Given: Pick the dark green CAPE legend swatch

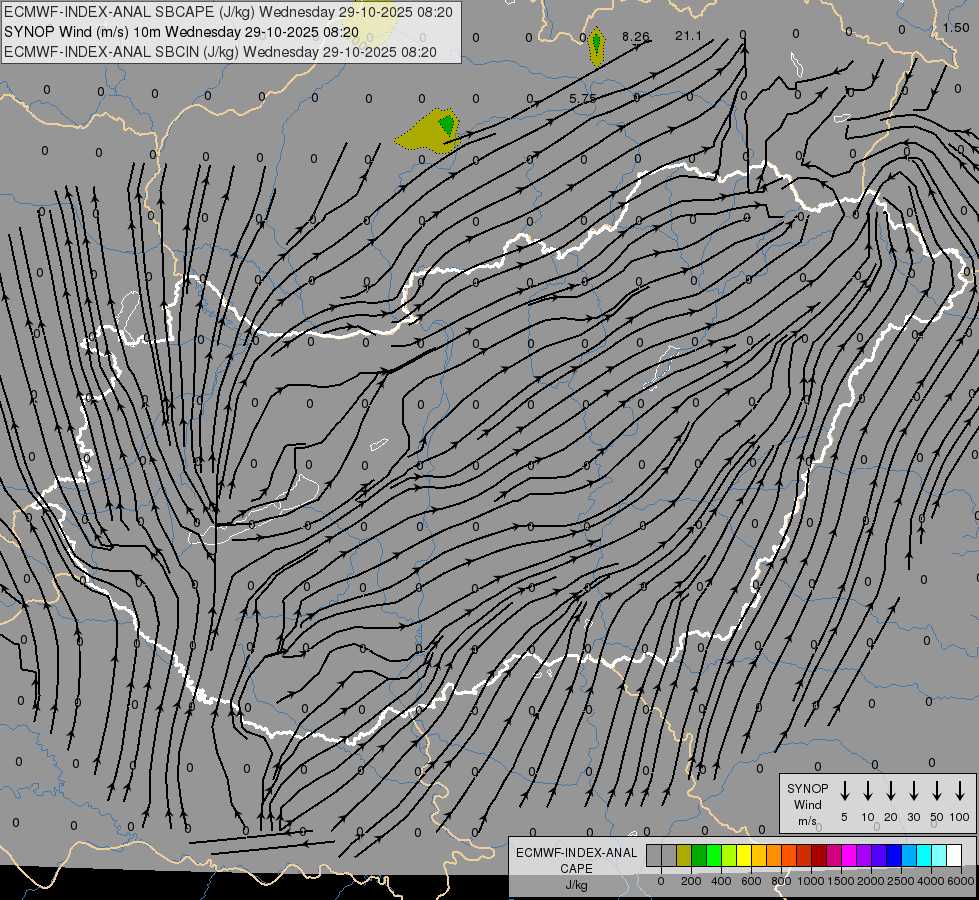Looking at the screenshot, I should click(699, 855).
